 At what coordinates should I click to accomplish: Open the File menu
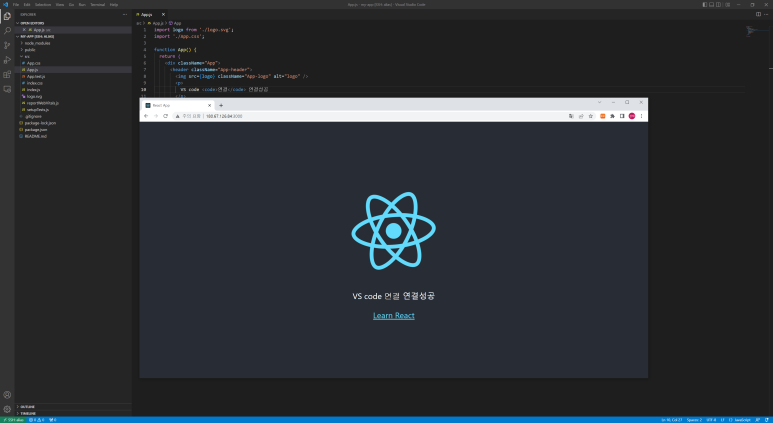(16, 4)
